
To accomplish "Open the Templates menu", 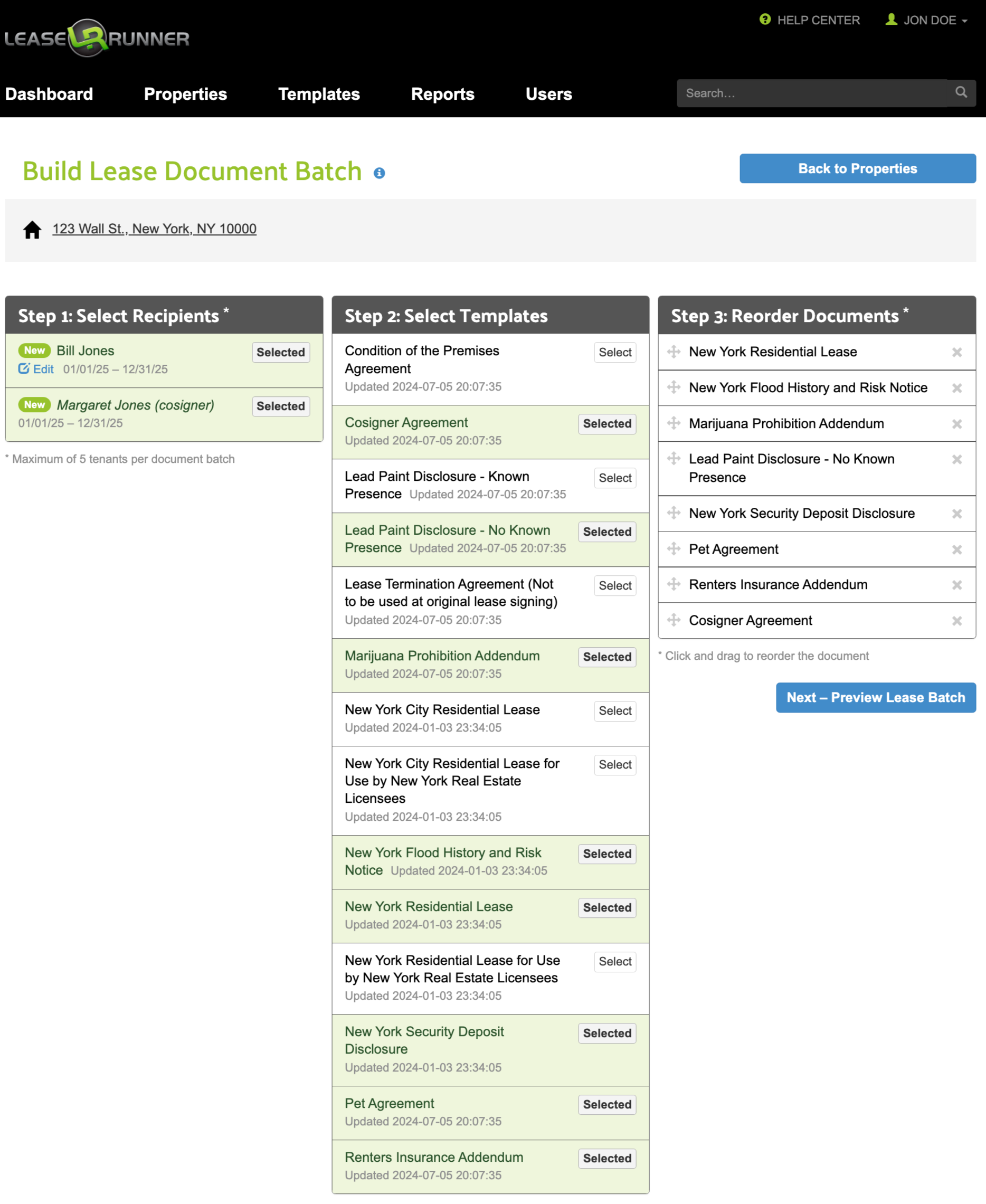I will pos(319,94).
